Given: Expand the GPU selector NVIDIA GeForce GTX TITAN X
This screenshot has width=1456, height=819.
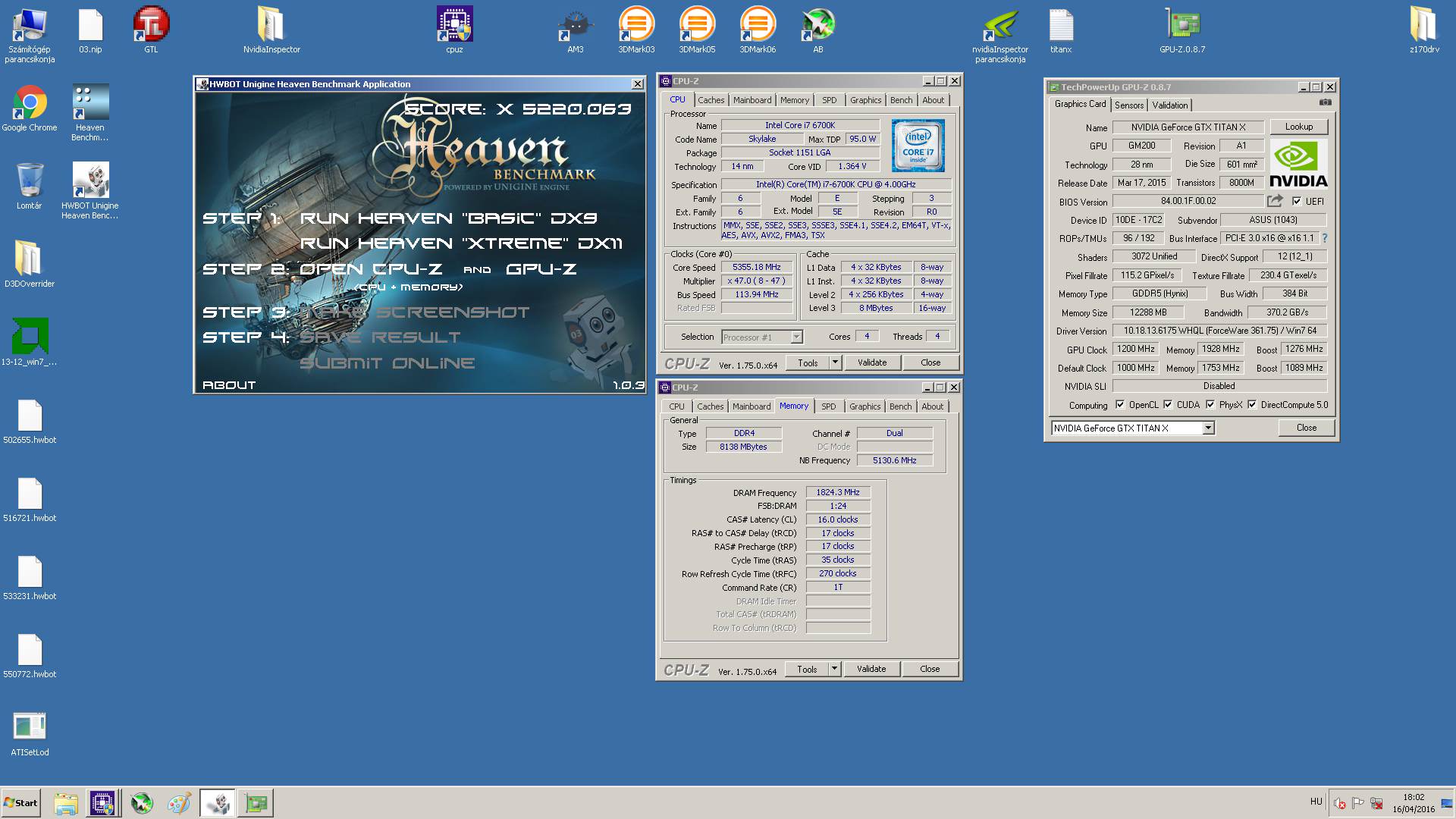Looking at the screenshot, I should coord(1209,428).
